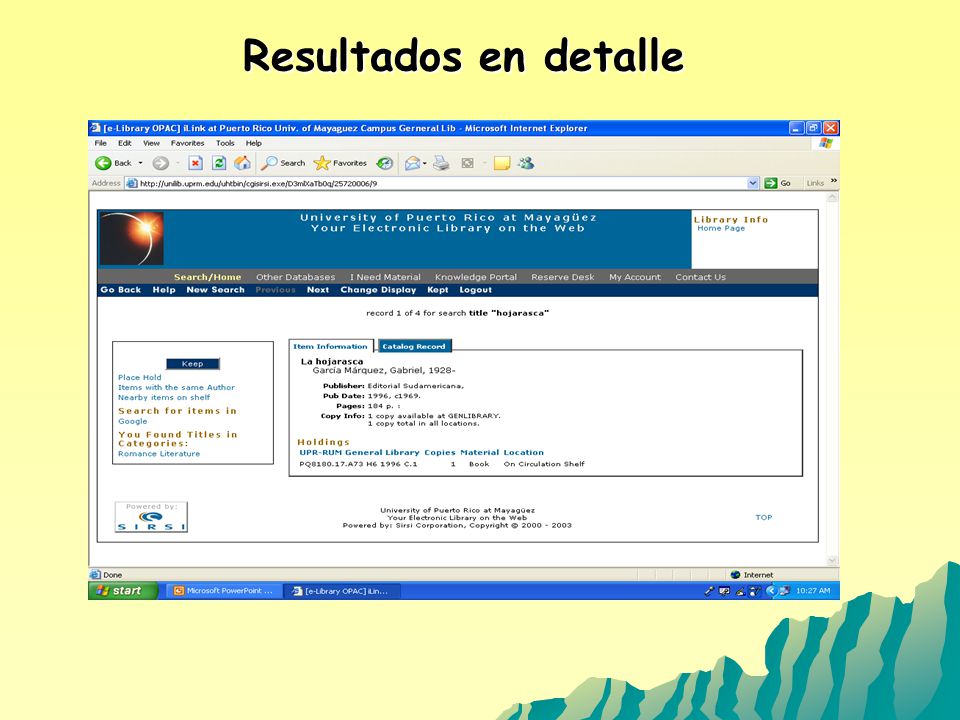
Task: Click the Windows flag logo in the menu bar corner
Action: coord(826,143)
